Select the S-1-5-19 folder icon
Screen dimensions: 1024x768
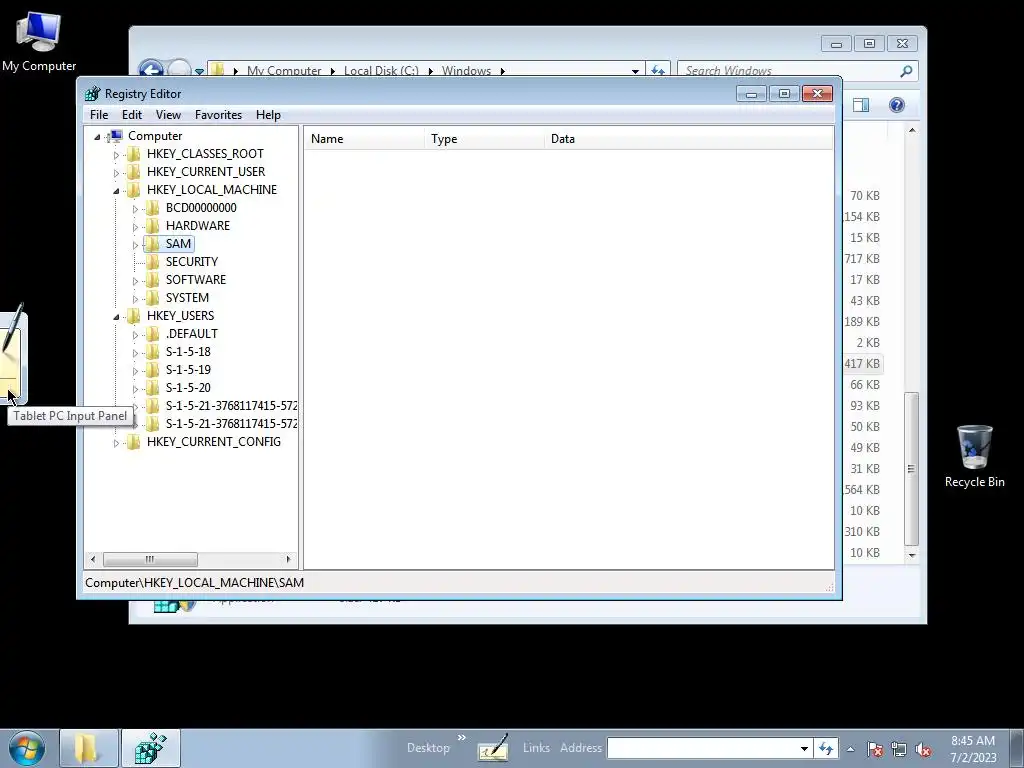pyautogui.click(x=152, y=370)
